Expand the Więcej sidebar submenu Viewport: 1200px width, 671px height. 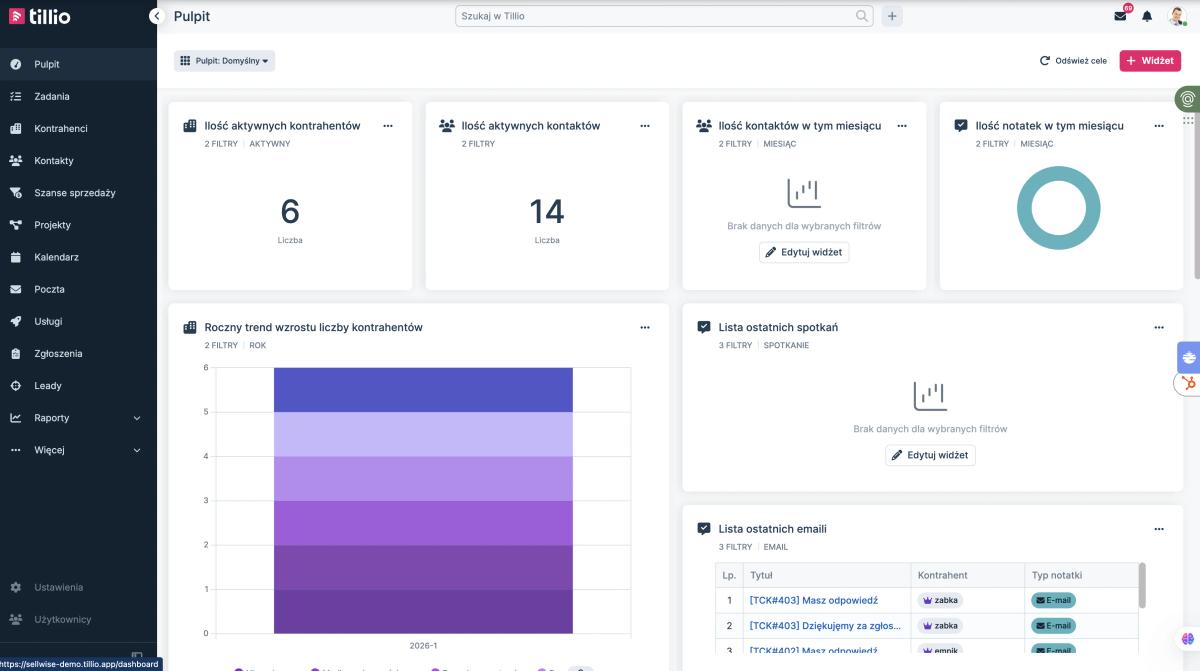(x=78, y=450)
